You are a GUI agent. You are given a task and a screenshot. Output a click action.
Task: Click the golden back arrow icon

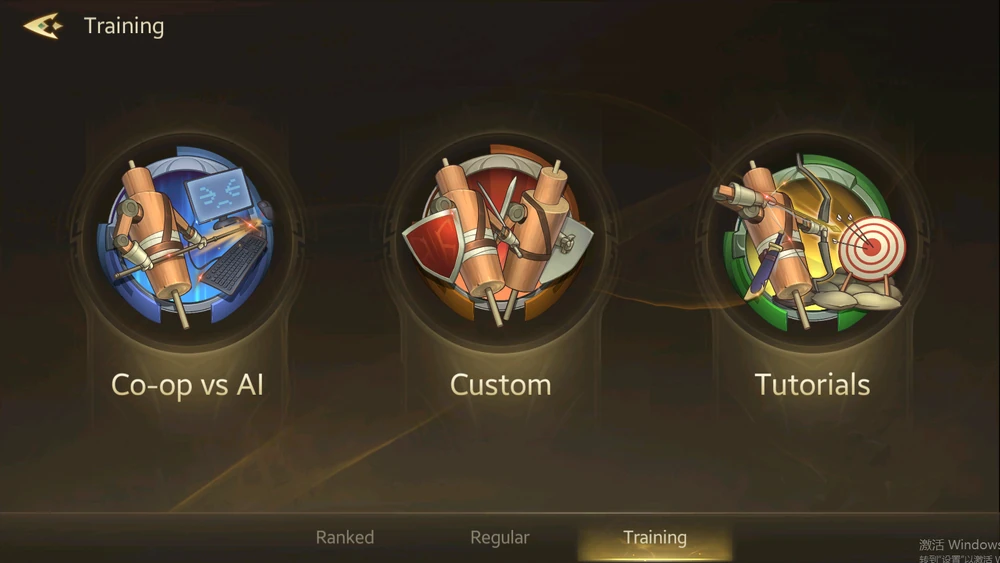coord(43,26)
